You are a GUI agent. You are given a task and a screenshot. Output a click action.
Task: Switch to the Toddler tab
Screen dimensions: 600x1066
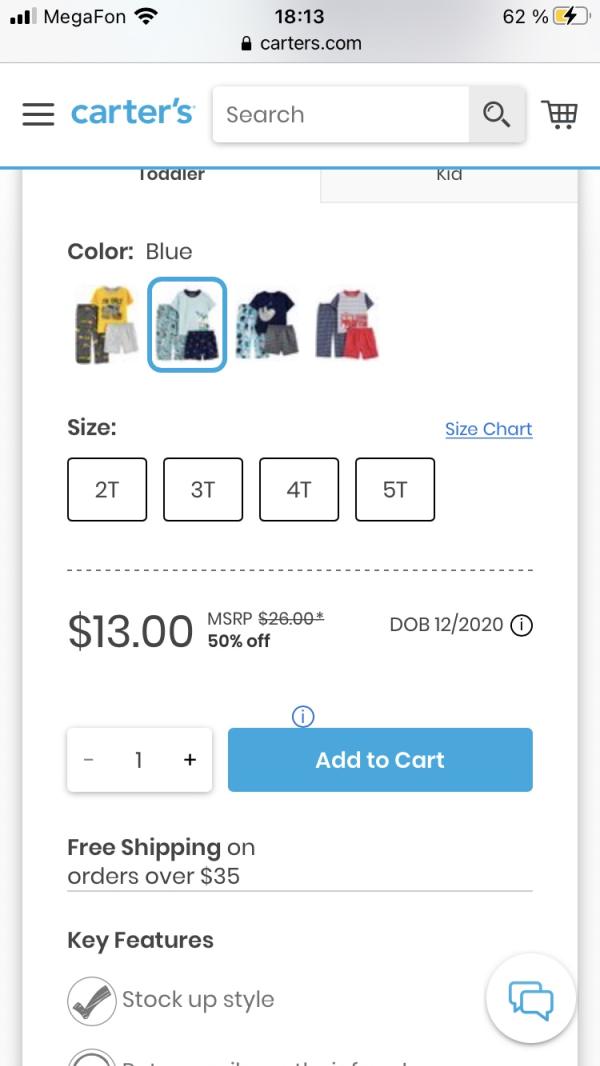point(171,177)
